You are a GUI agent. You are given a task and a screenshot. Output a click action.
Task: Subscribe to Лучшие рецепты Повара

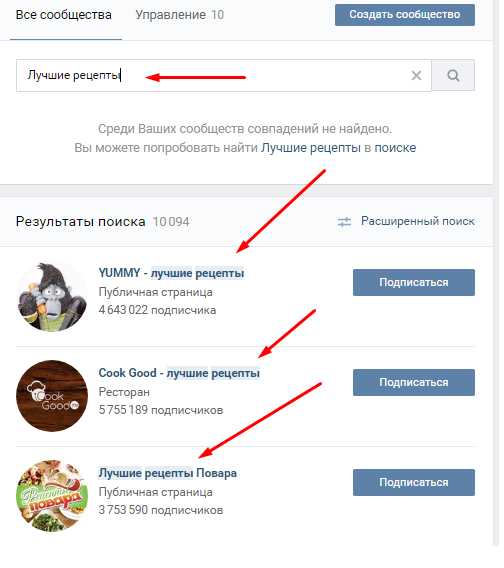(x=414, y=483)
